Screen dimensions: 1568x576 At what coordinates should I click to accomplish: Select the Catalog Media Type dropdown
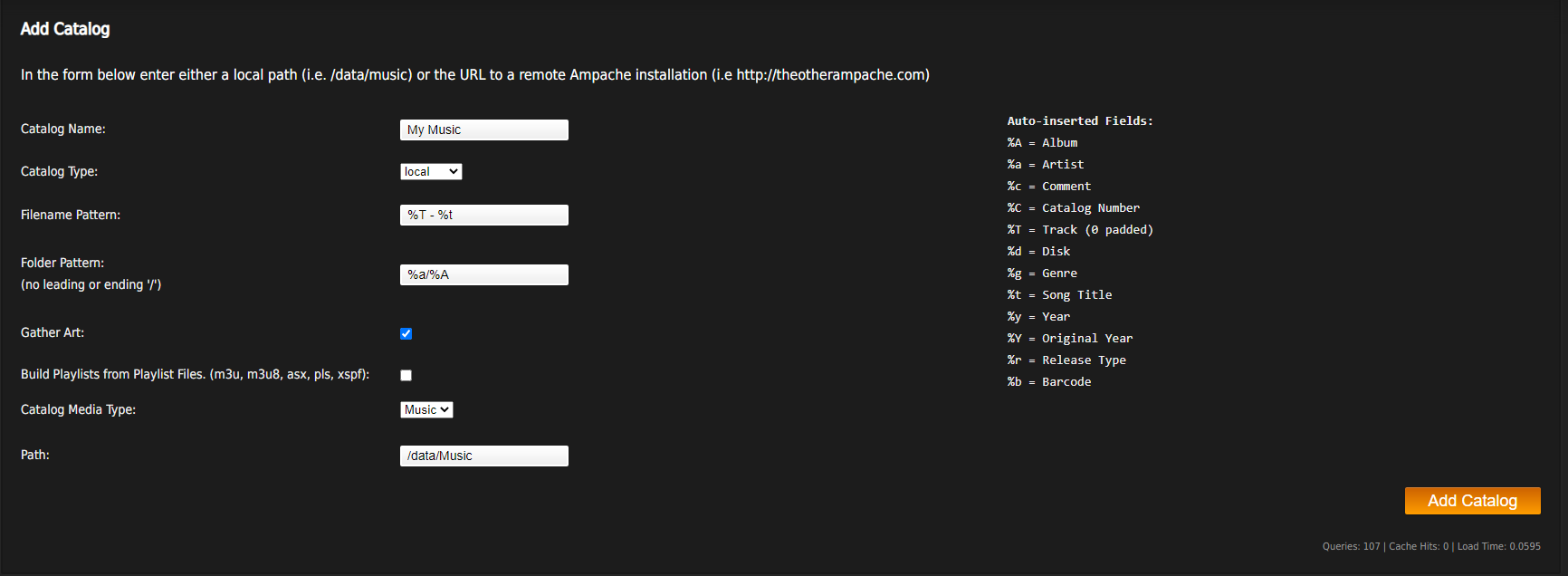coord(426,409)
